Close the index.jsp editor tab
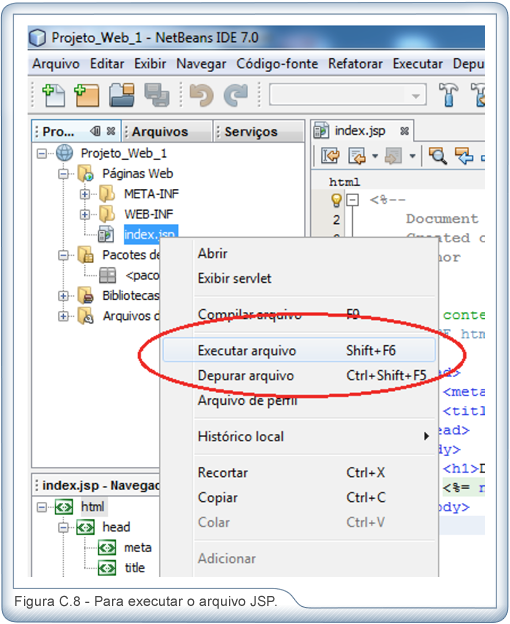The image size is (510, 624). click(404, 131)
